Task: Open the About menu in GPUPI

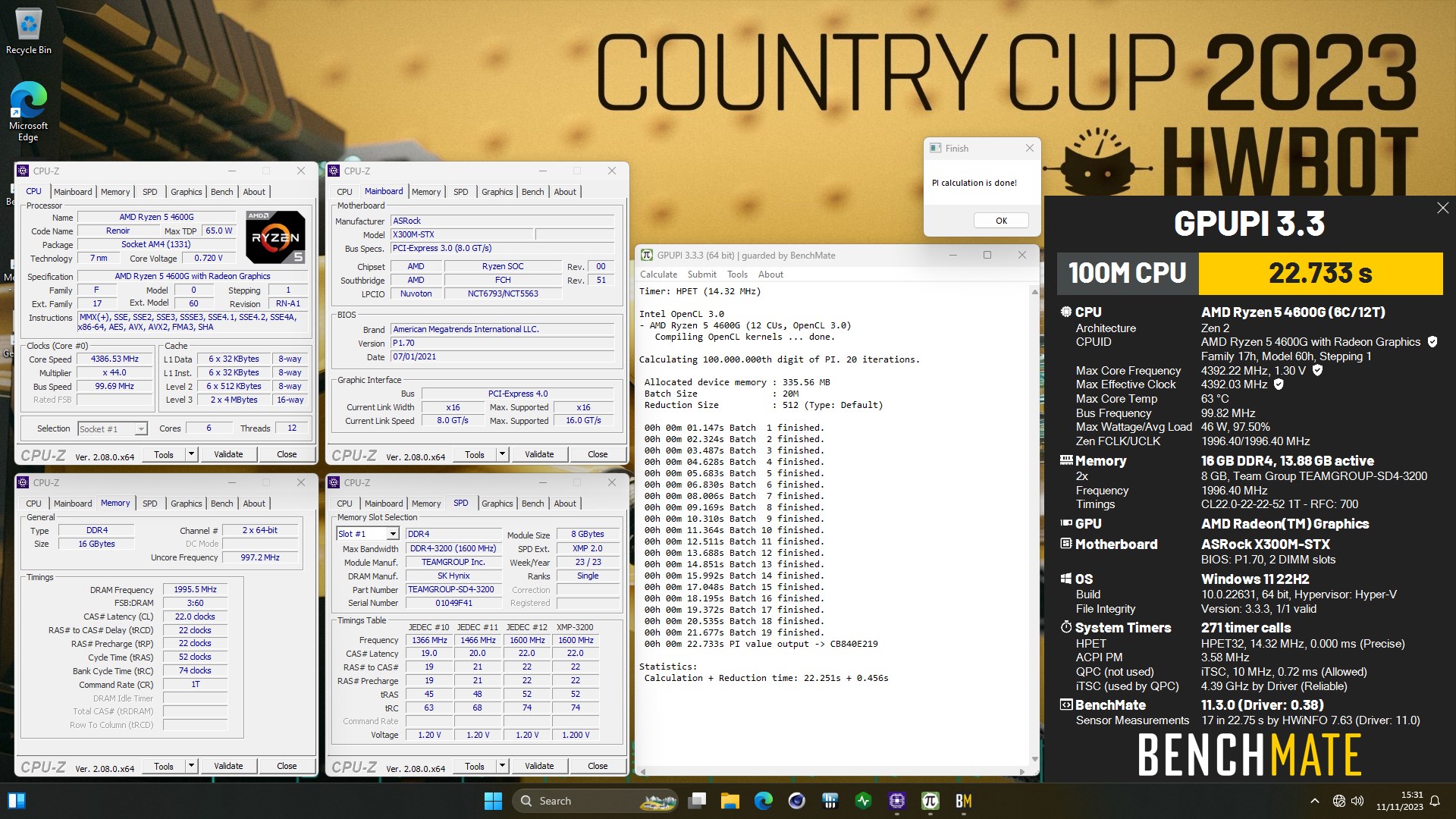Action: [x=770, y=275]
